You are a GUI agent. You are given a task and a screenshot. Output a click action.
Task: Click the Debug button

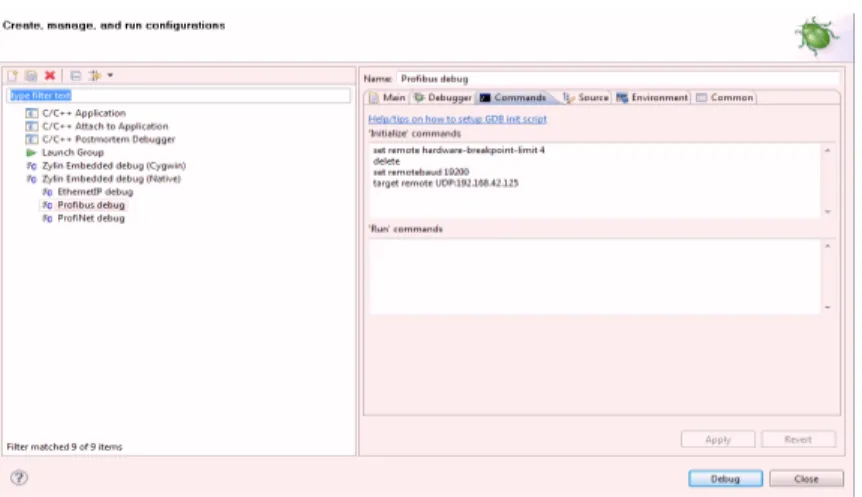point(725,479)
